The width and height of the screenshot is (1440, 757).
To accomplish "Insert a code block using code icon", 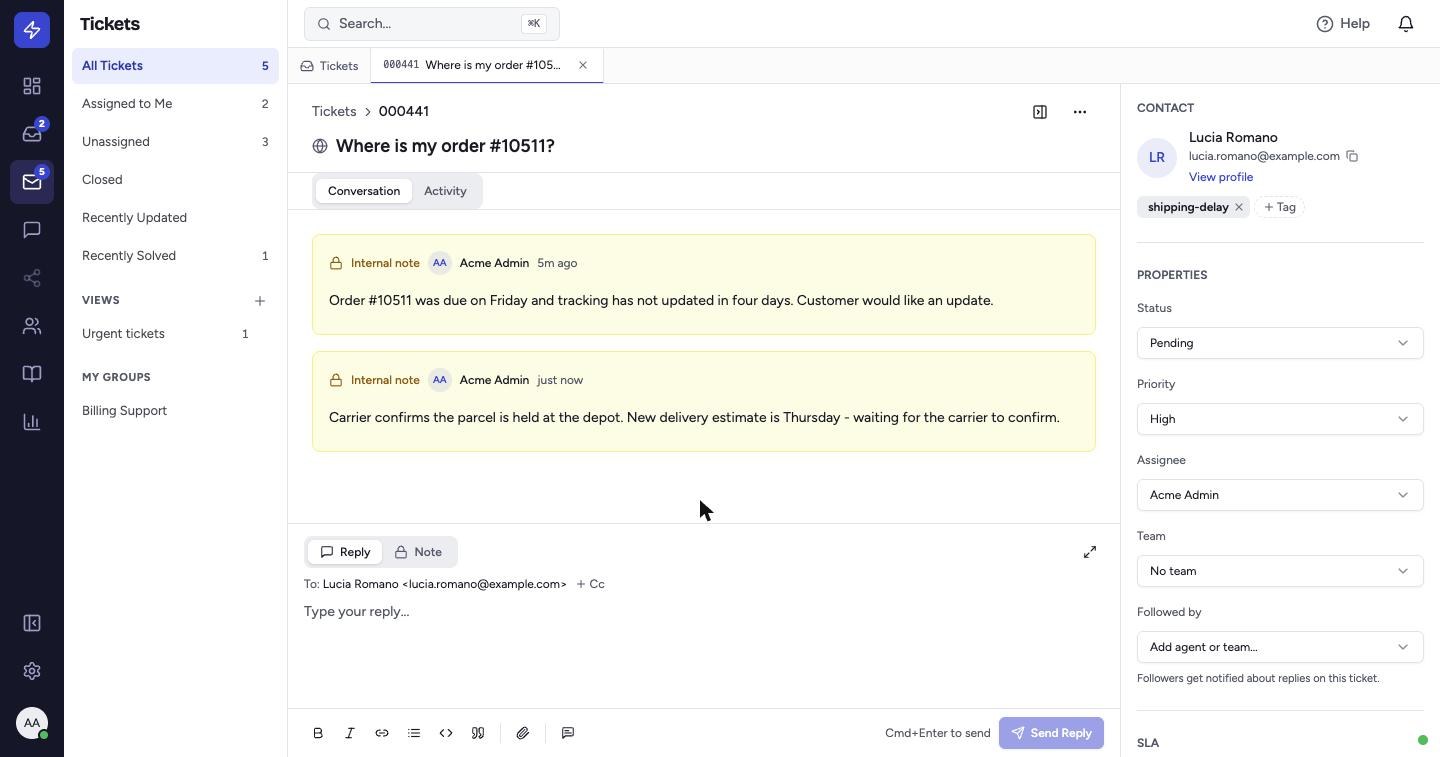I will pos(446,733).
